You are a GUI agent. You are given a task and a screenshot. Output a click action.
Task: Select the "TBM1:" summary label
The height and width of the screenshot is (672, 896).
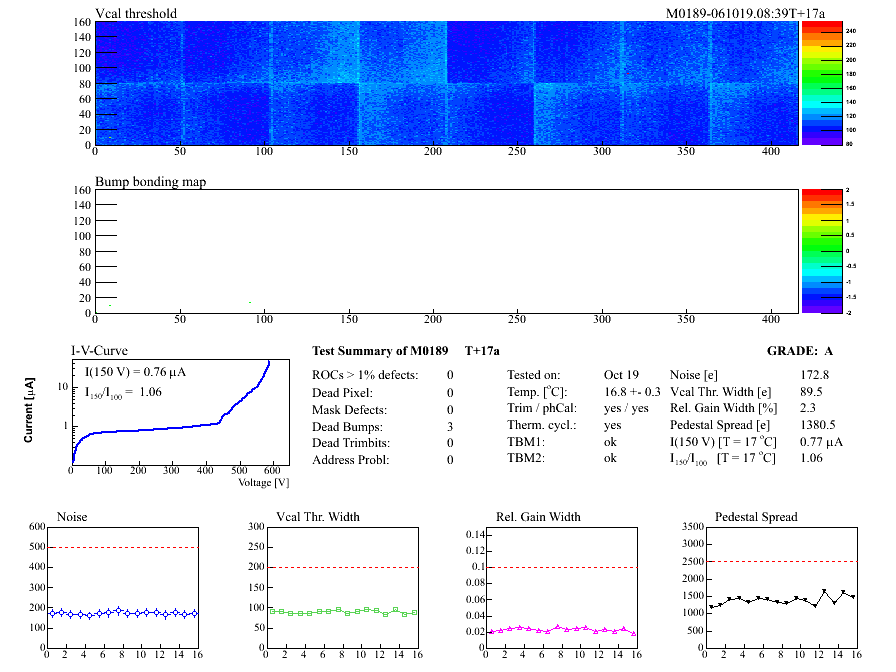point(526,442)
